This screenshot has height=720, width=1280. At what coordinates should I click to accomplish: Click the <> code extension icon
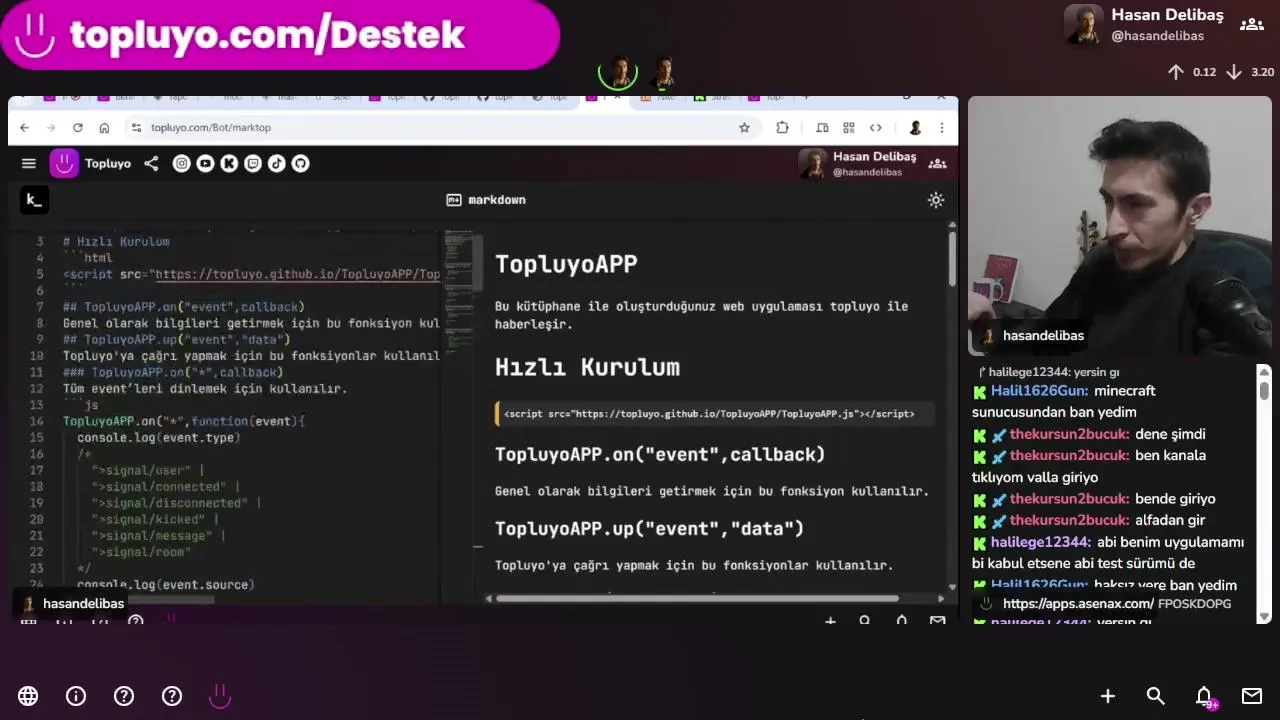click(876, 127)
